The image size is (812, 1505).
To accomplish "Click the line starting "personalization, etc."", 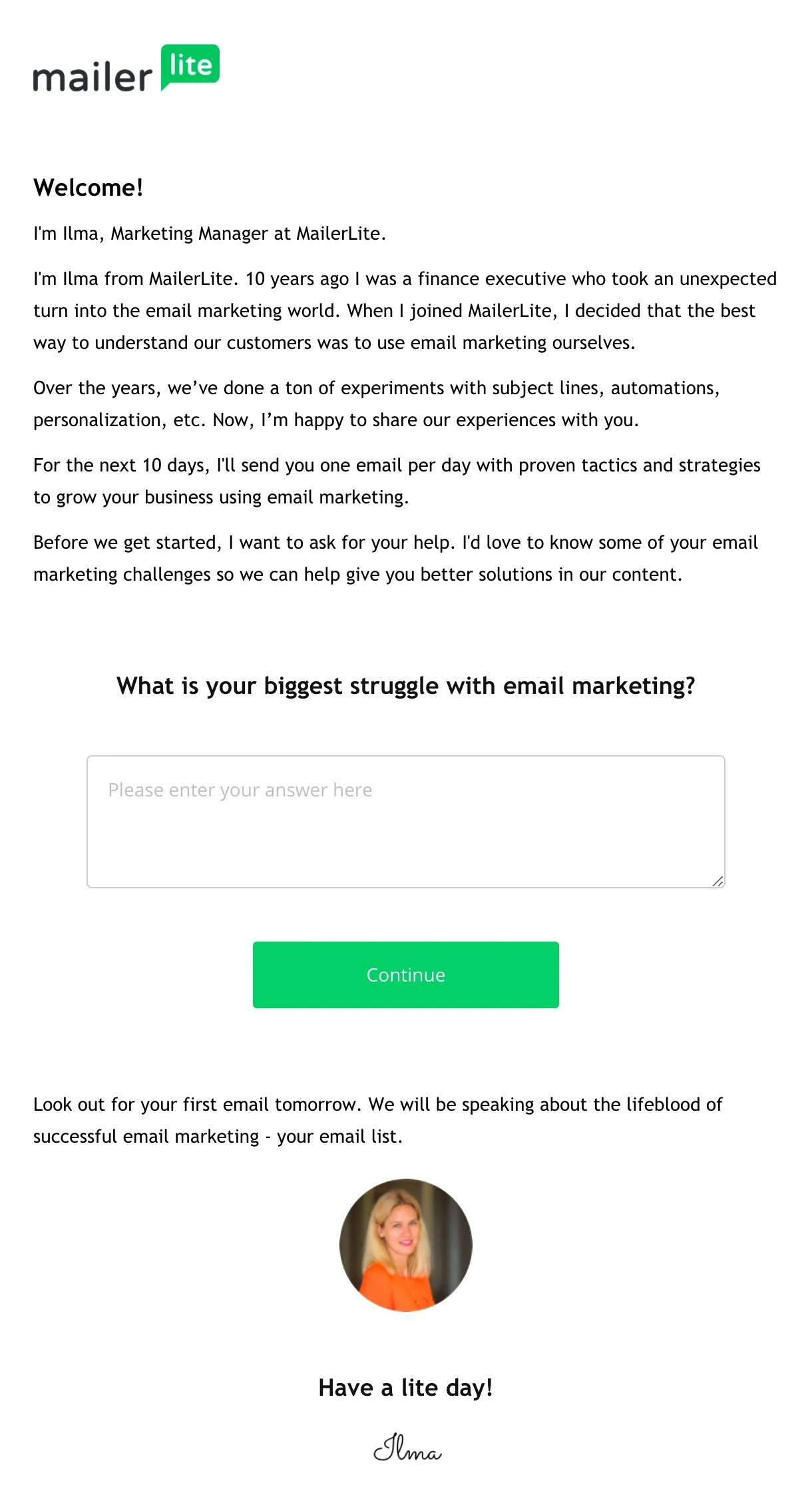I will 335,420.
